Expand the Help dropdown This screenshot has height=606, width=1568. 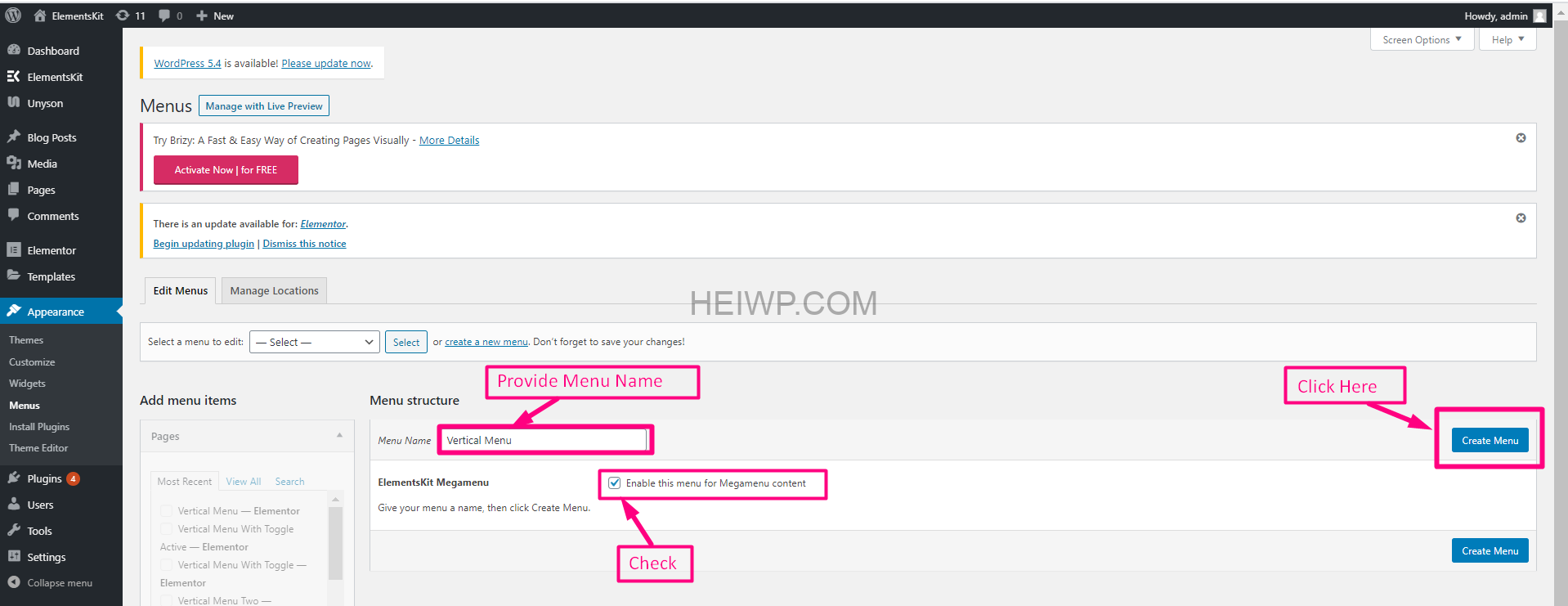pos(1508,39)
